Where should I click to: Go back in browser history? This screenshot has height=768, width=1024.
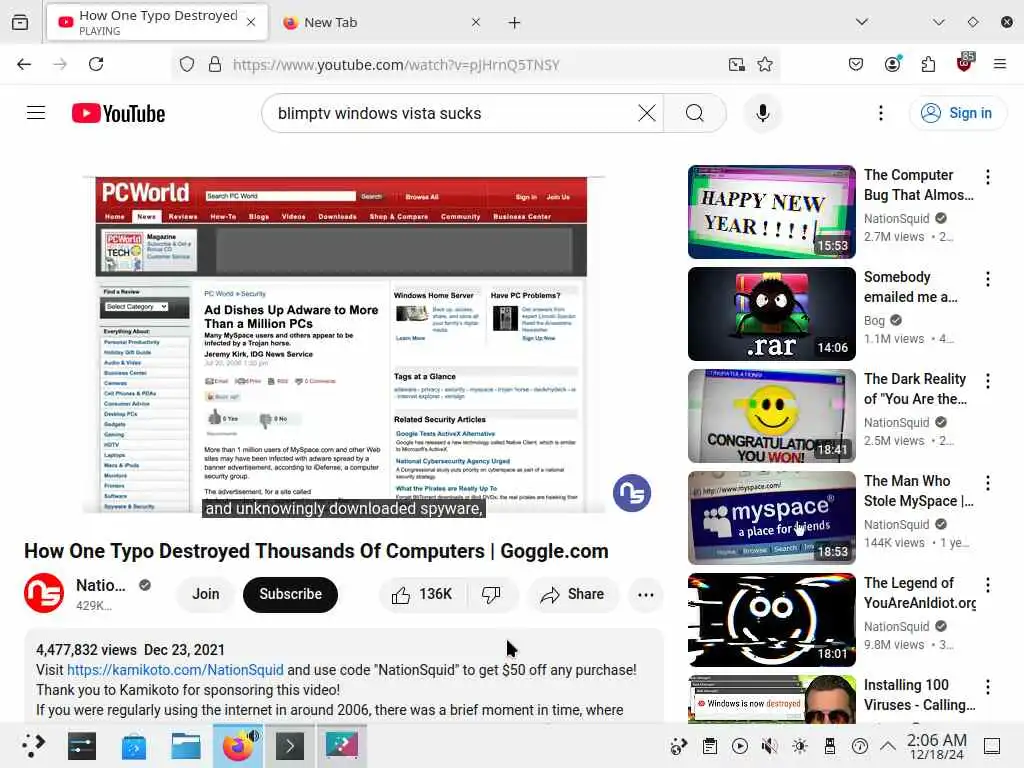[24, 64]
